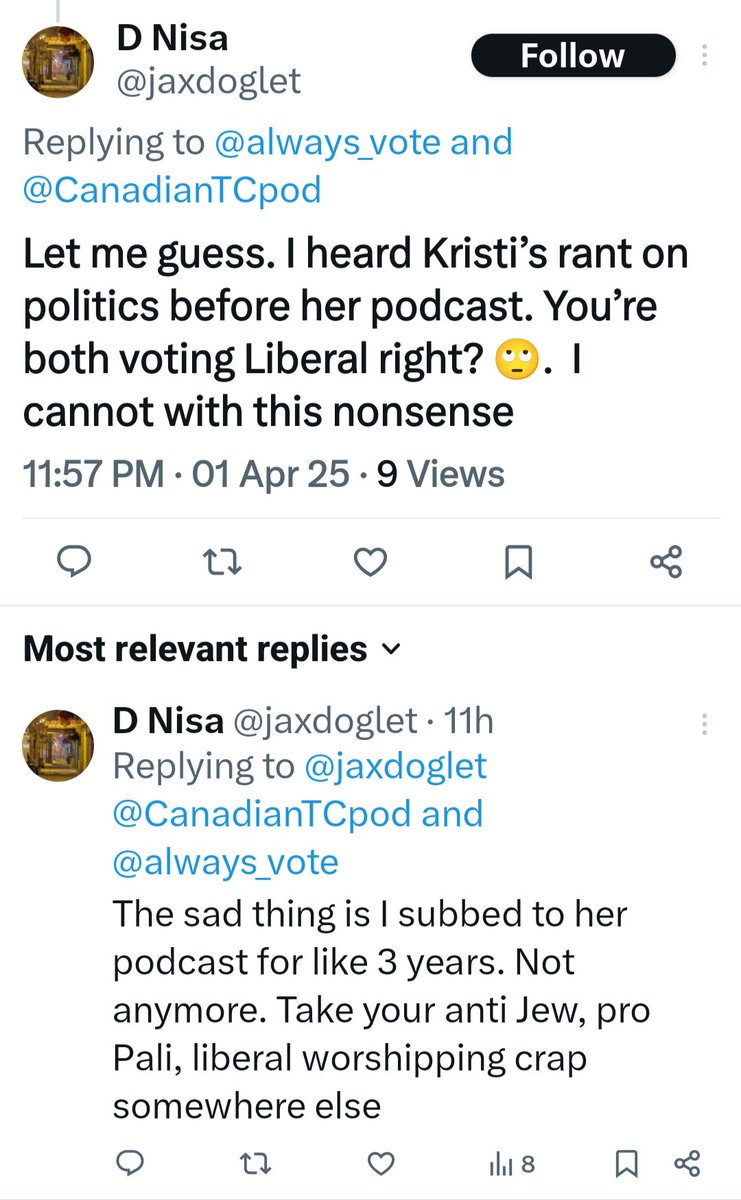The width and height of the screenshot is (741, 1200).
Task: Follow D Nisa
Action: [x=572, y=56]
